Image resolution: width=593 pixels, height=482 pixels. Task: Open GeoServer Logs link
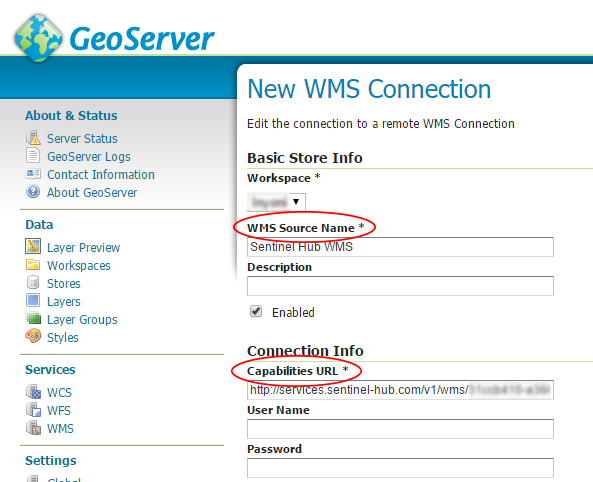(x=88, y=157)
